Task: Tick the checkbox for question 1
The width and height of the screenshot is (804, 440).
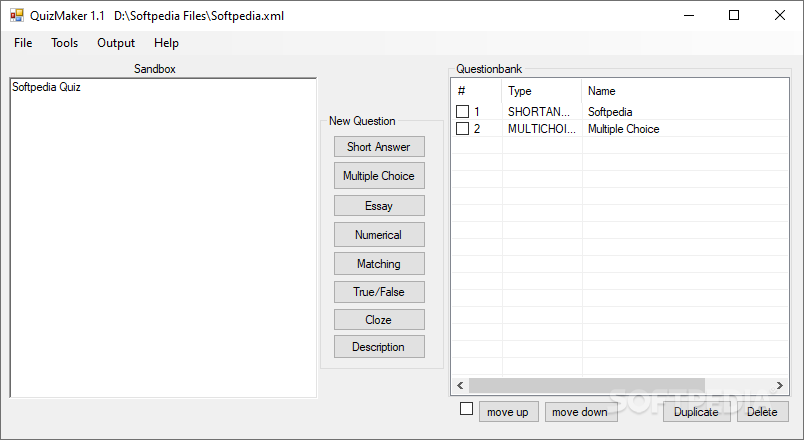Action: click(463, 111)
